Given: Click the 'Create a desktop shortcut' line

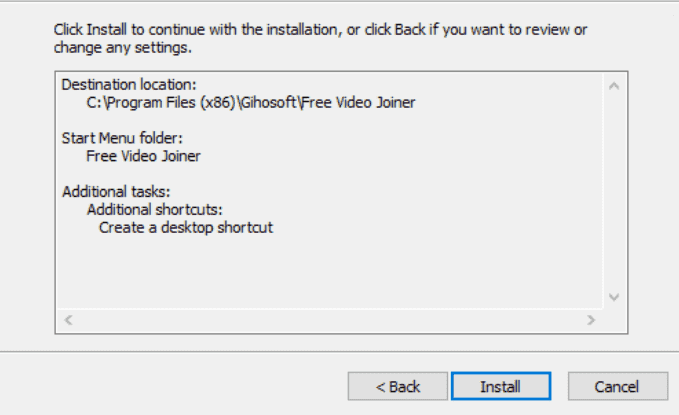Looking at the screenshot, I should point(186,227).
